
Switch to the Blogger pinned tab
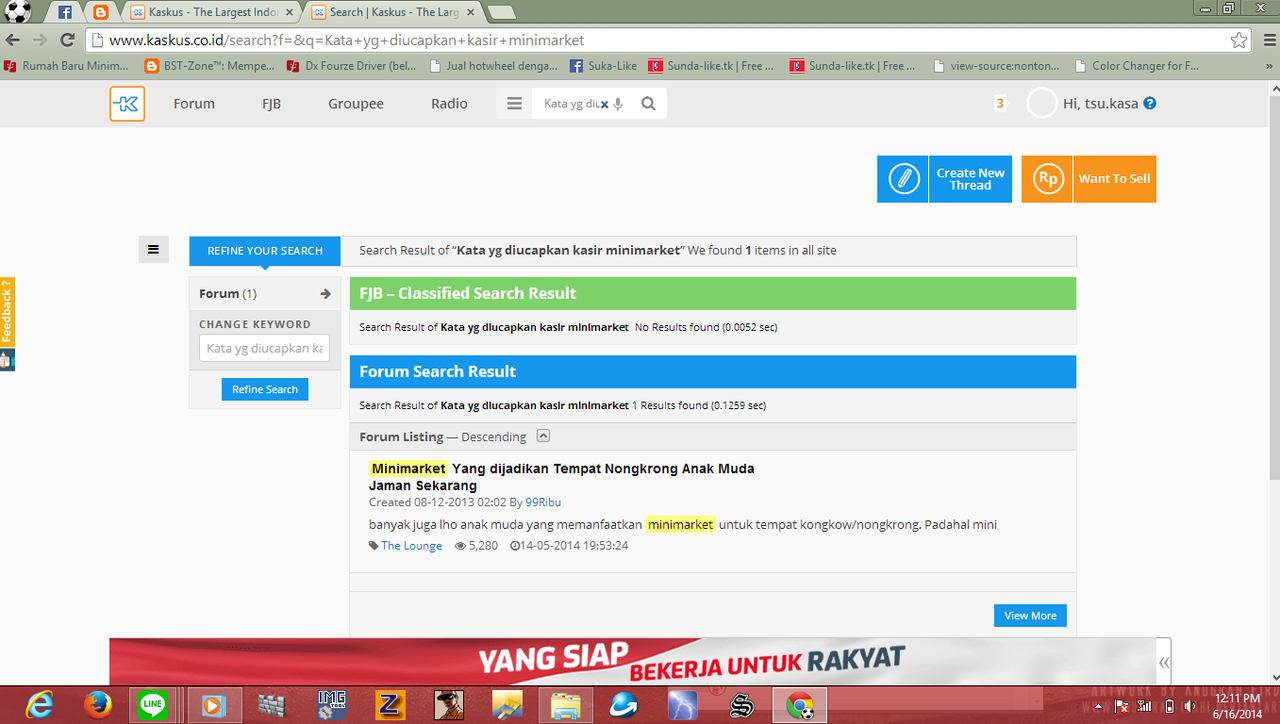99,12
